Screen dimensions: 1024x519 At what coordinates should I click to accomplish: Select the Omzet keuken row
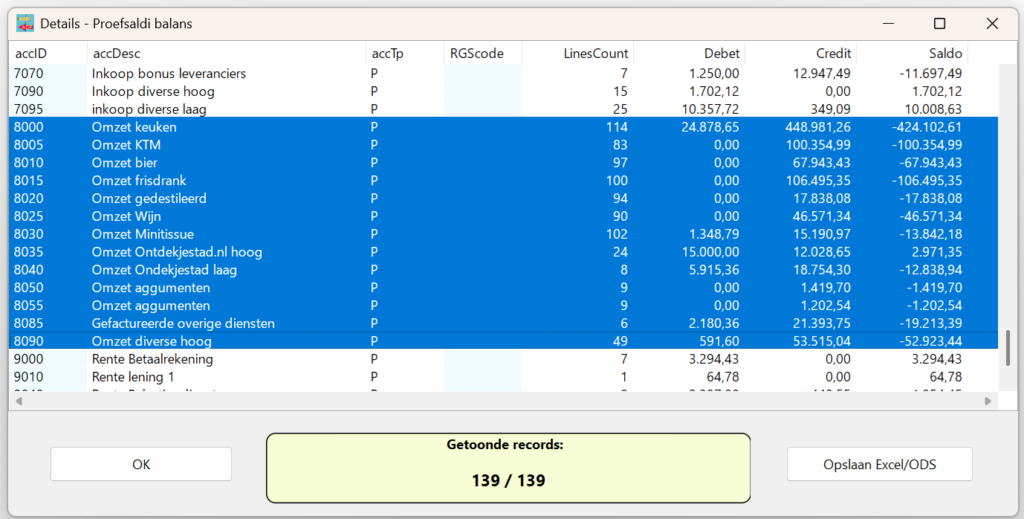click(x=134, y=127)
